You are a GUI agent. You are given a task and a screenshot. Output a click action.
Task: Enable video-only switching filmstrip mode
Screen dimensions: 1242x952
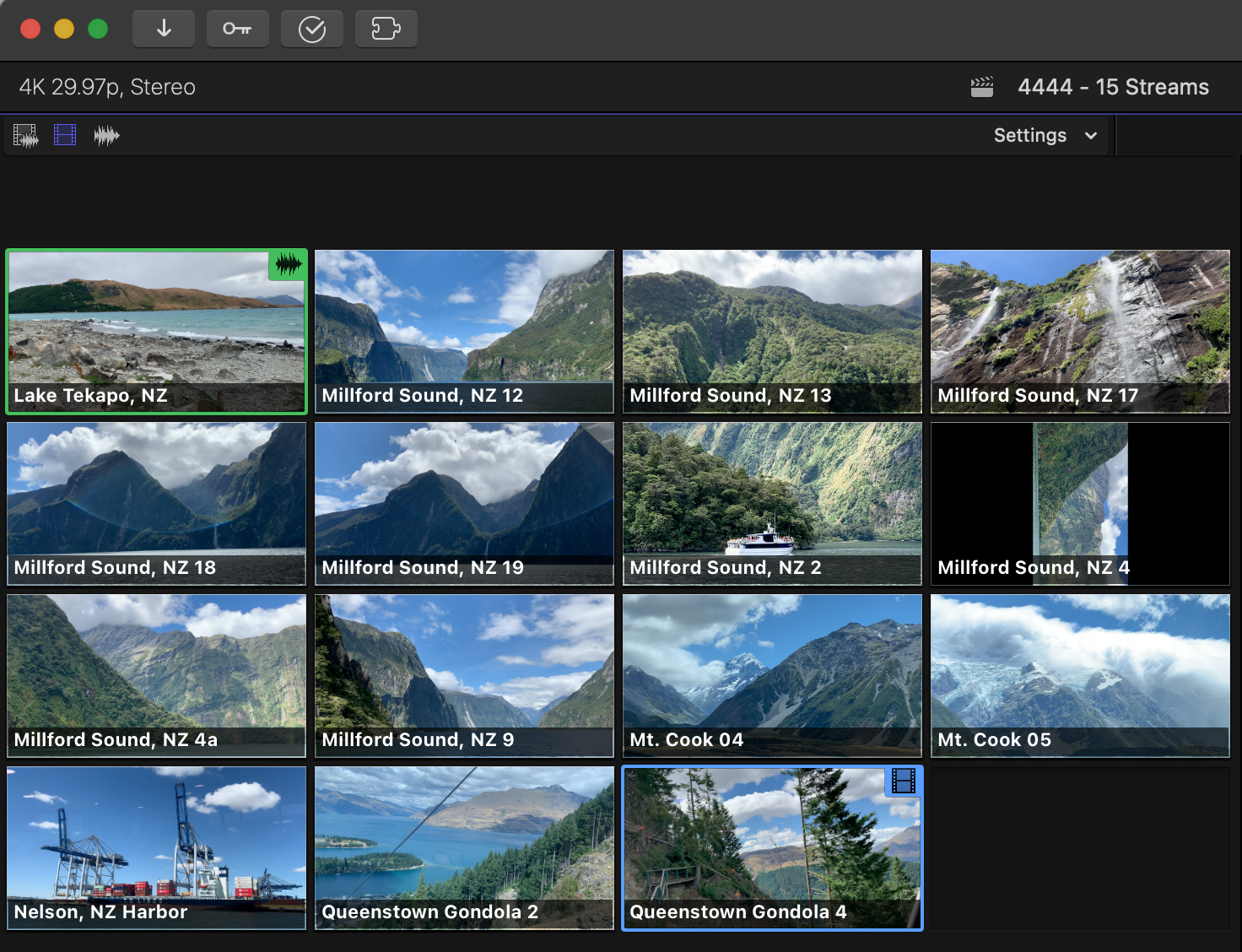tap(65, 135)
